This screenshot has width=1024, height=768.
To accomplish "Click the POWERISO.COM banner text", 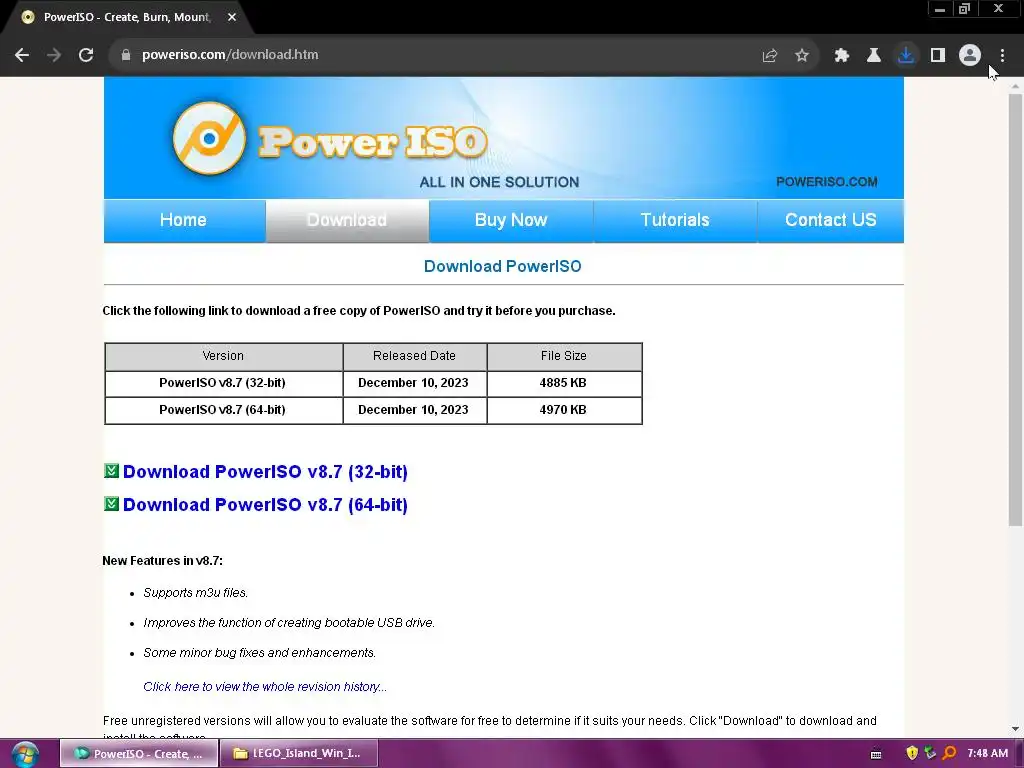I will pyautogui.click(x=827, y=182).
